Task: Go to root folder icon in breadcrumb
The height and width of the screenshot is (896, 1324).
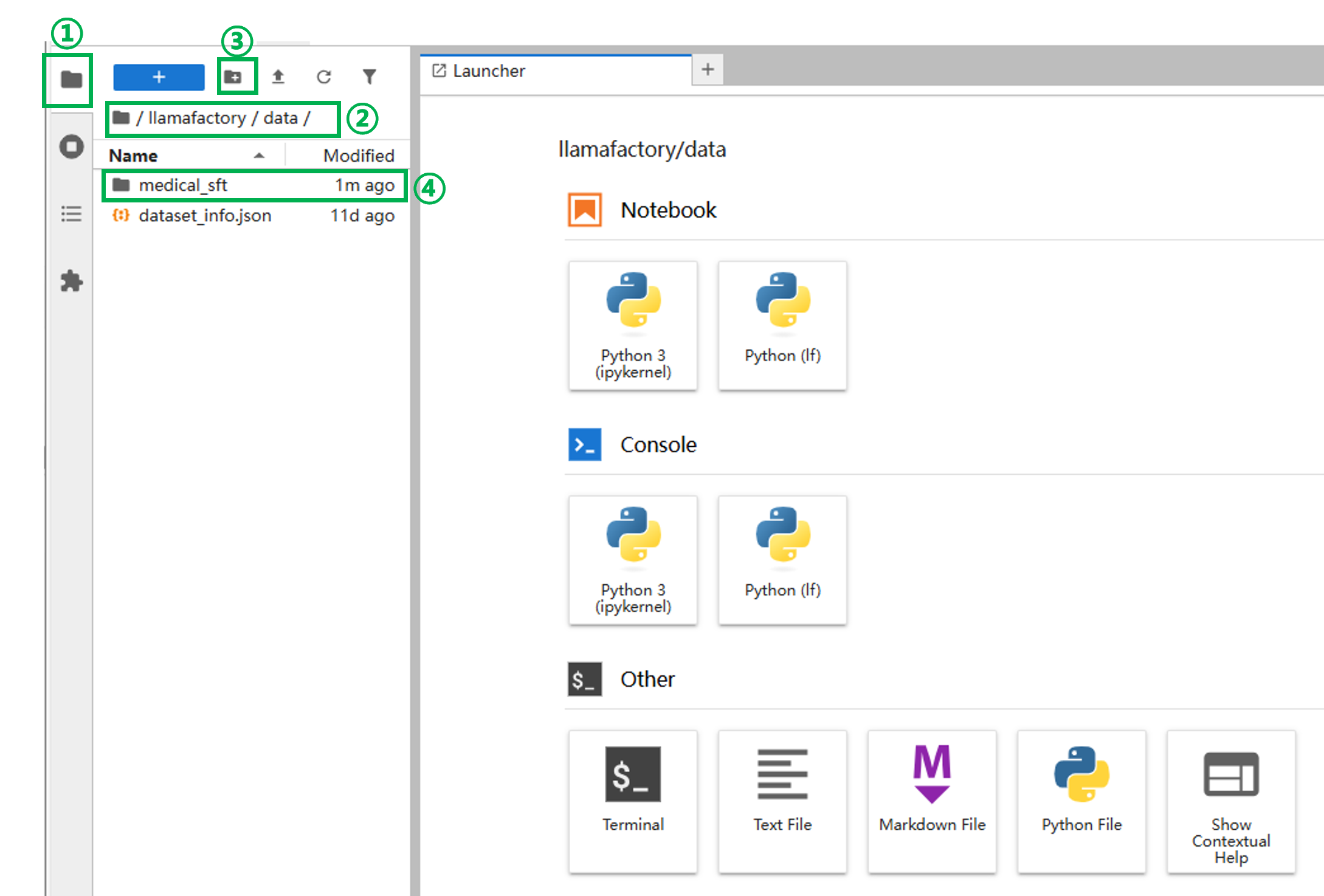Action: (121, 118)
